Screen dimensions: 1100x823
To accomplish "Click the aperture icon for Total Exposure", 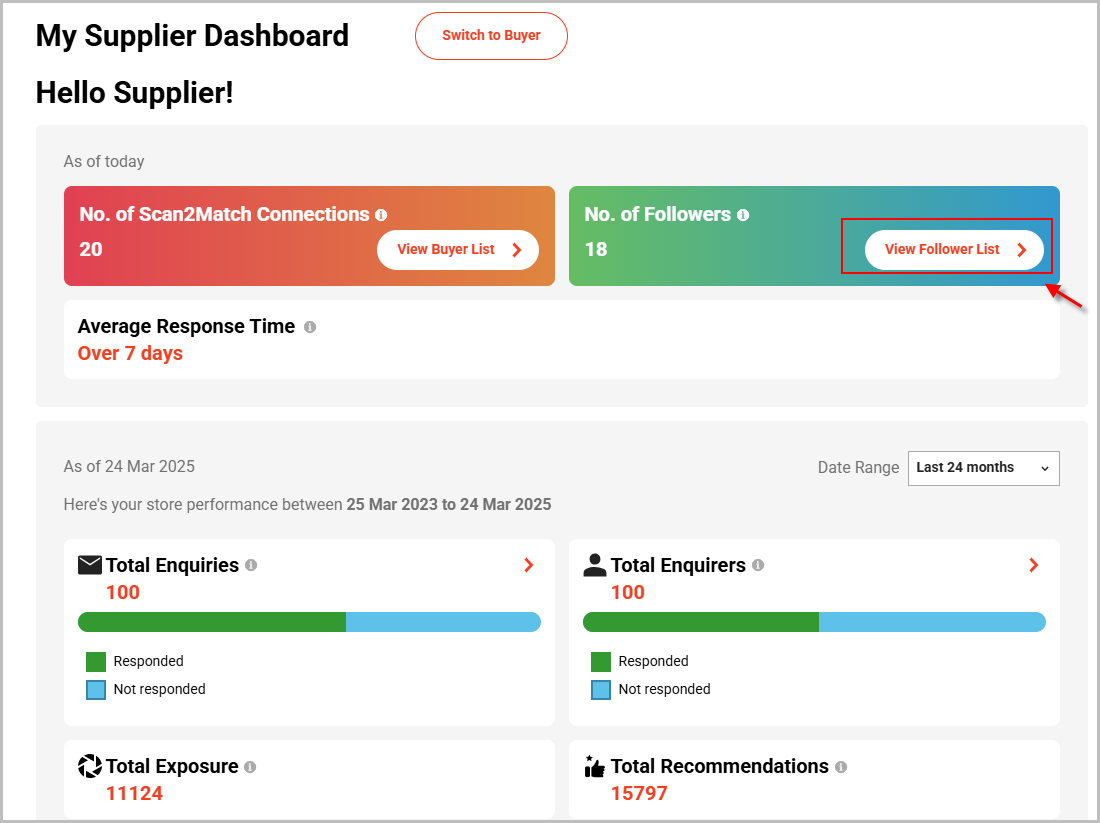I will 90,766.
